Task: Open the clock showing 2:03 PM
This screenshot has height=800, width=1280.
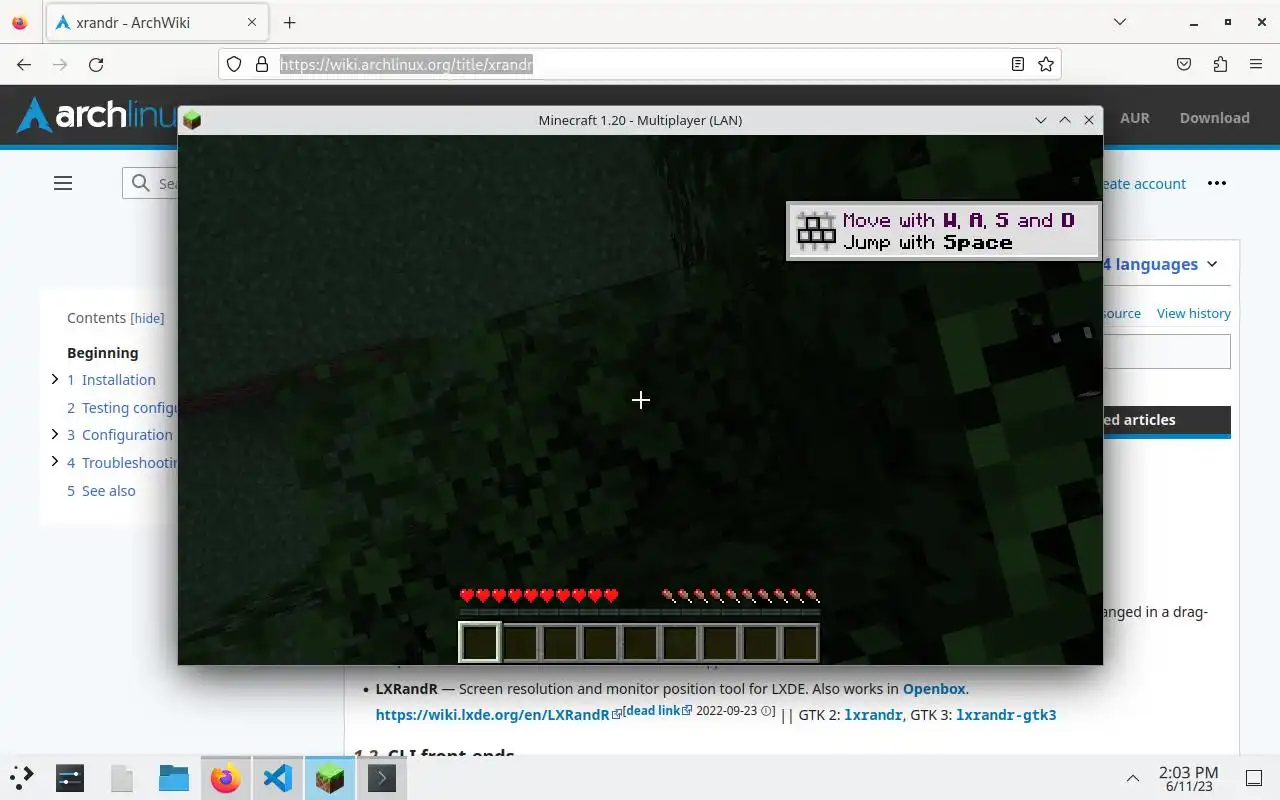Action: tap(1189, 779)
